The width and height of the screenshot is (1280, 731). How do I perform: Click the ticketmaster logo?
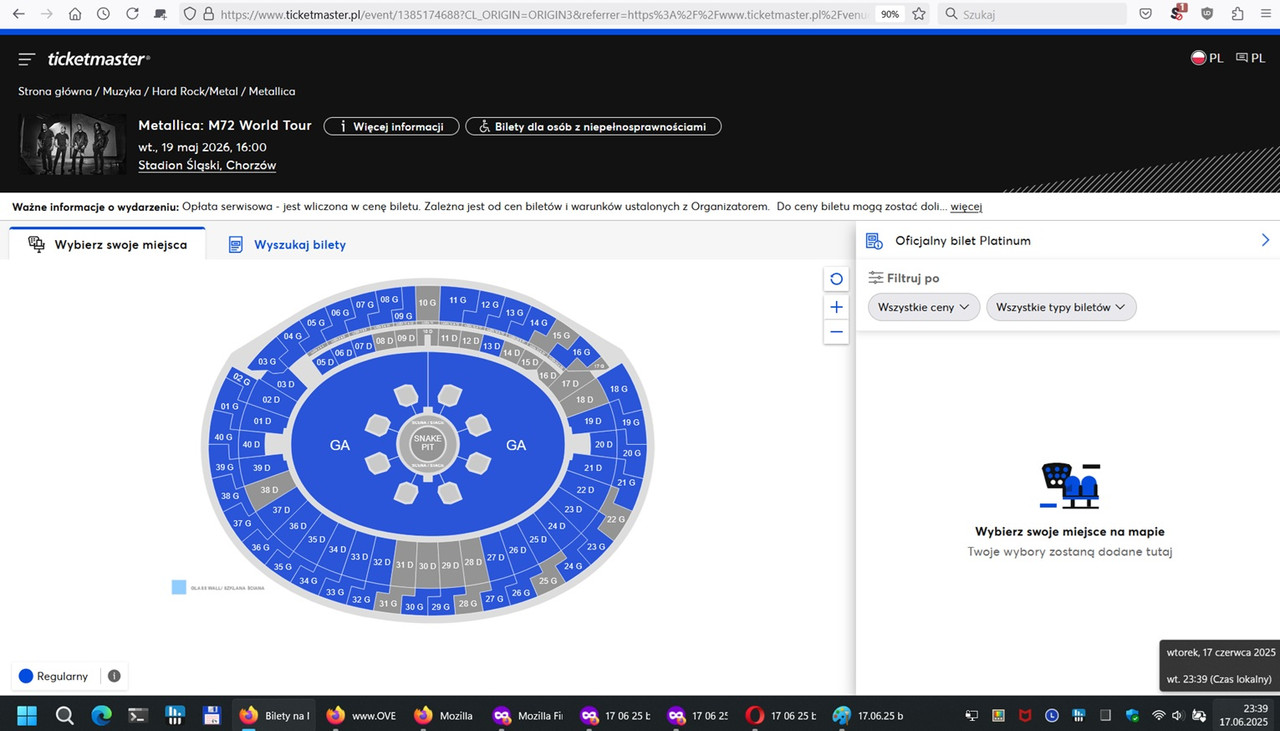[x=99, y=59]
